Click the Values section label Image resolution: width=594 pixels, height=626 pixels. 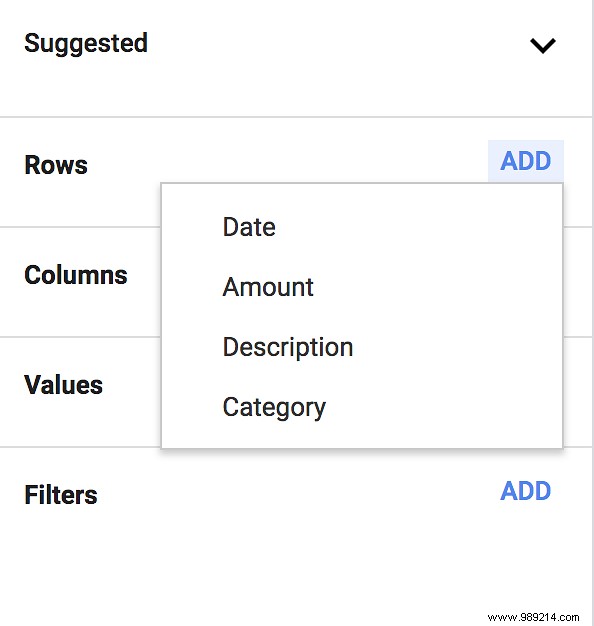[63, 385]
